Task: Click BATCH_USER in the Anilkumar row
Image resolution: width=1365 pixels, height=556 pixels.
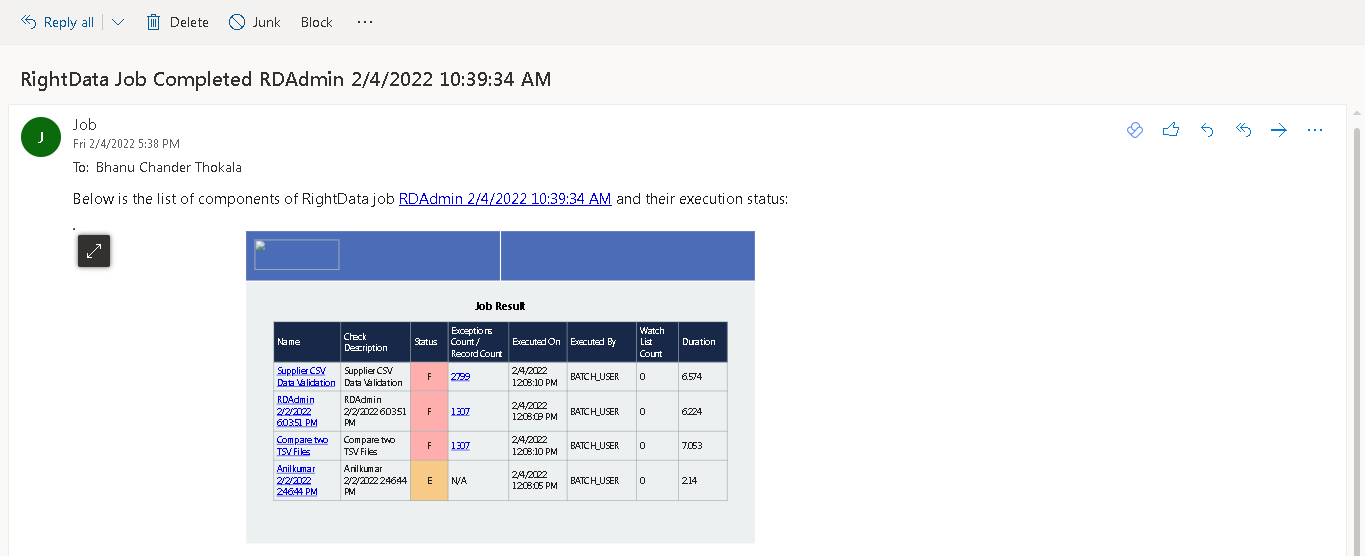Action: click(595, 480)
